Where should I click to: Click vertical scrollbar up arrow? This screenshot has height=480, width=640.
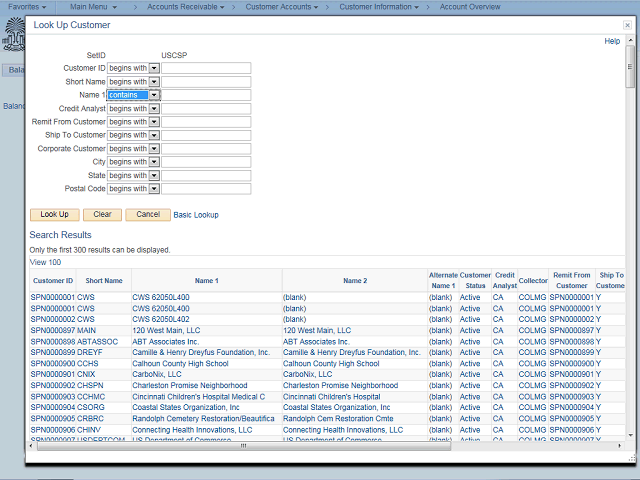[630, 40]
